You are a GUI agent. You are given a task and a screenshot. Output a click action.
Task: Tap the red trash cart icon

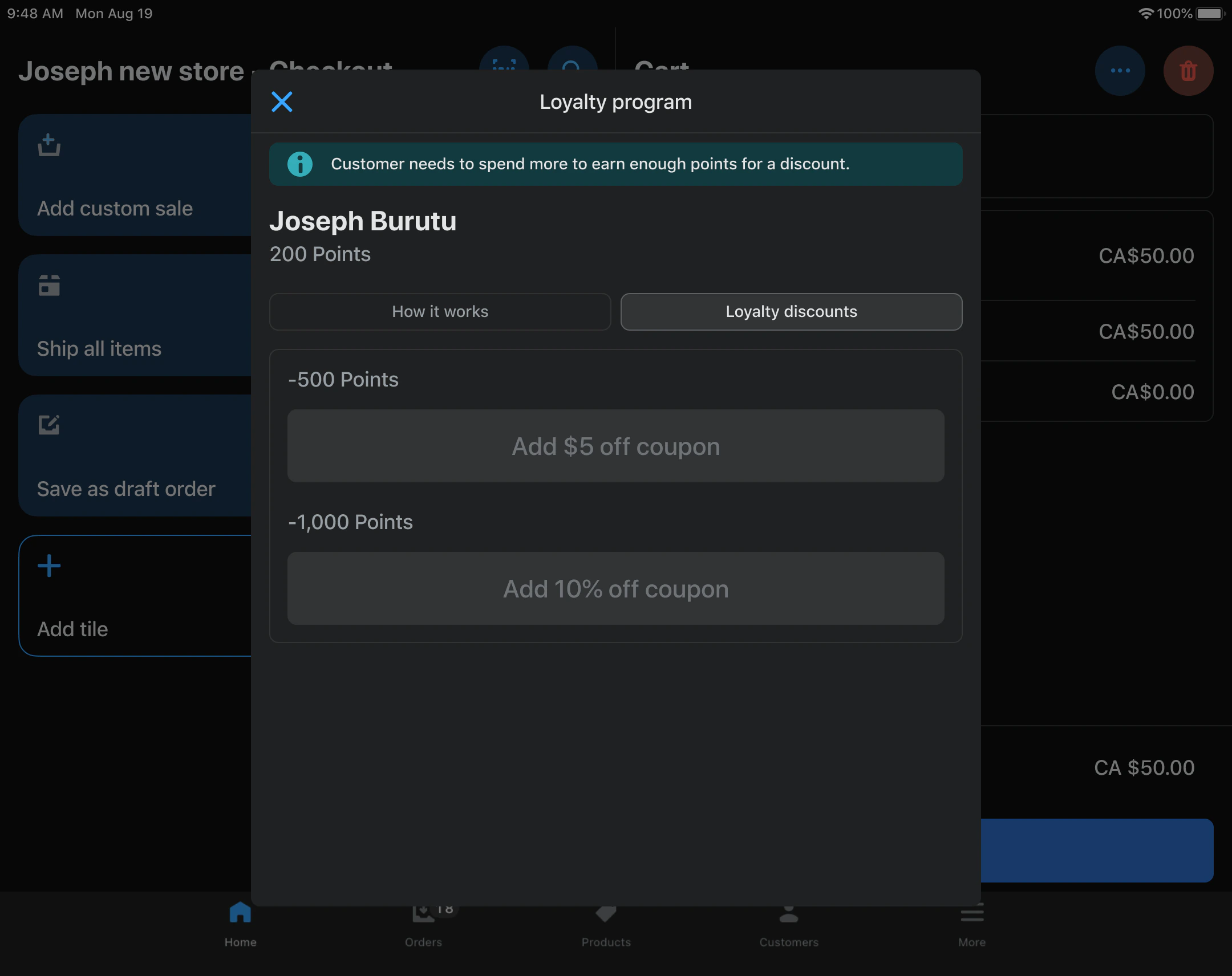[1188, 71]
